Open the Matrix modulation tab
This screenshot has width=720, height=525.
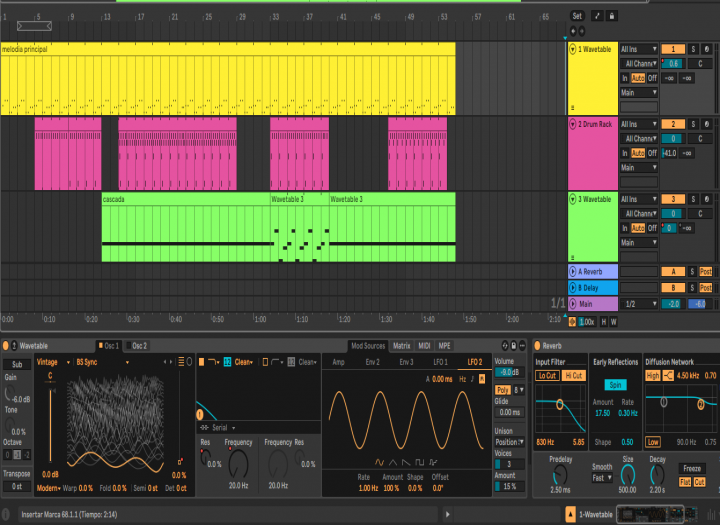(x=401, y=346)
